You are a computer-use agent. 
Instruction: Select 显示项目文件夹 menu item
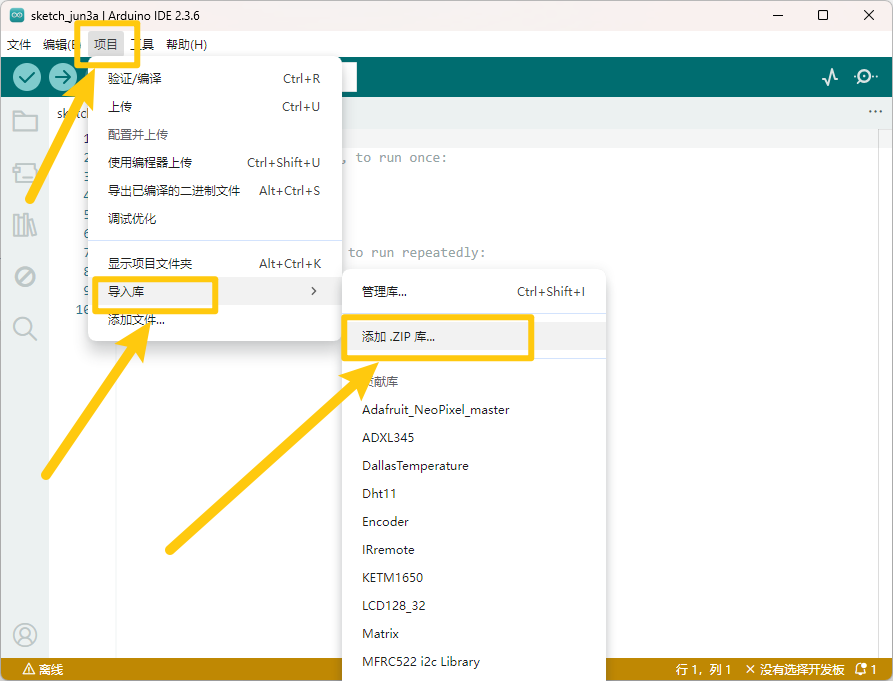point(215,264)
